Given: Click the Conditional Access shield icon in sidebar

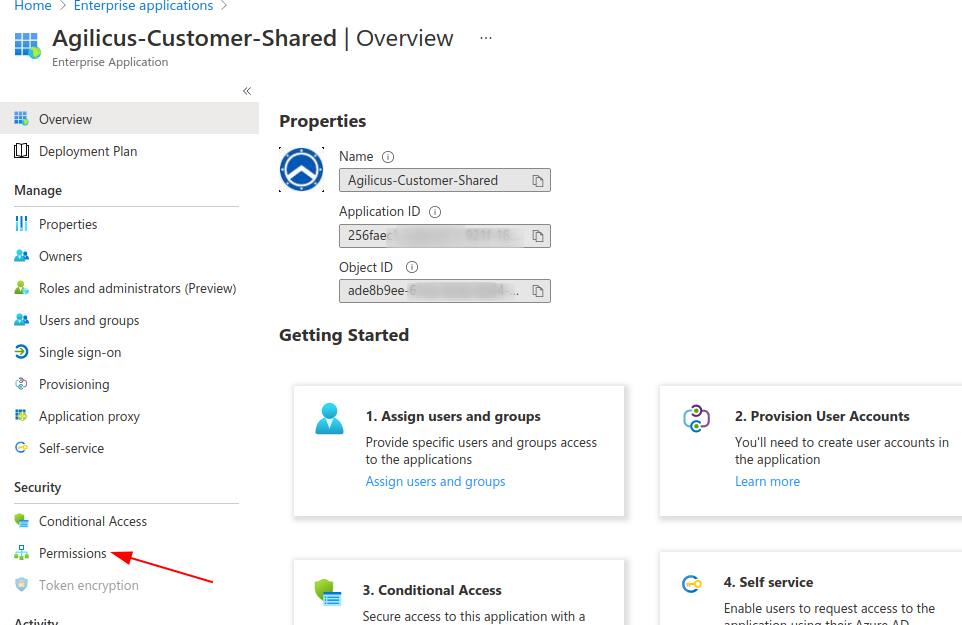Looking at the screenshot, I should [21, 521].
